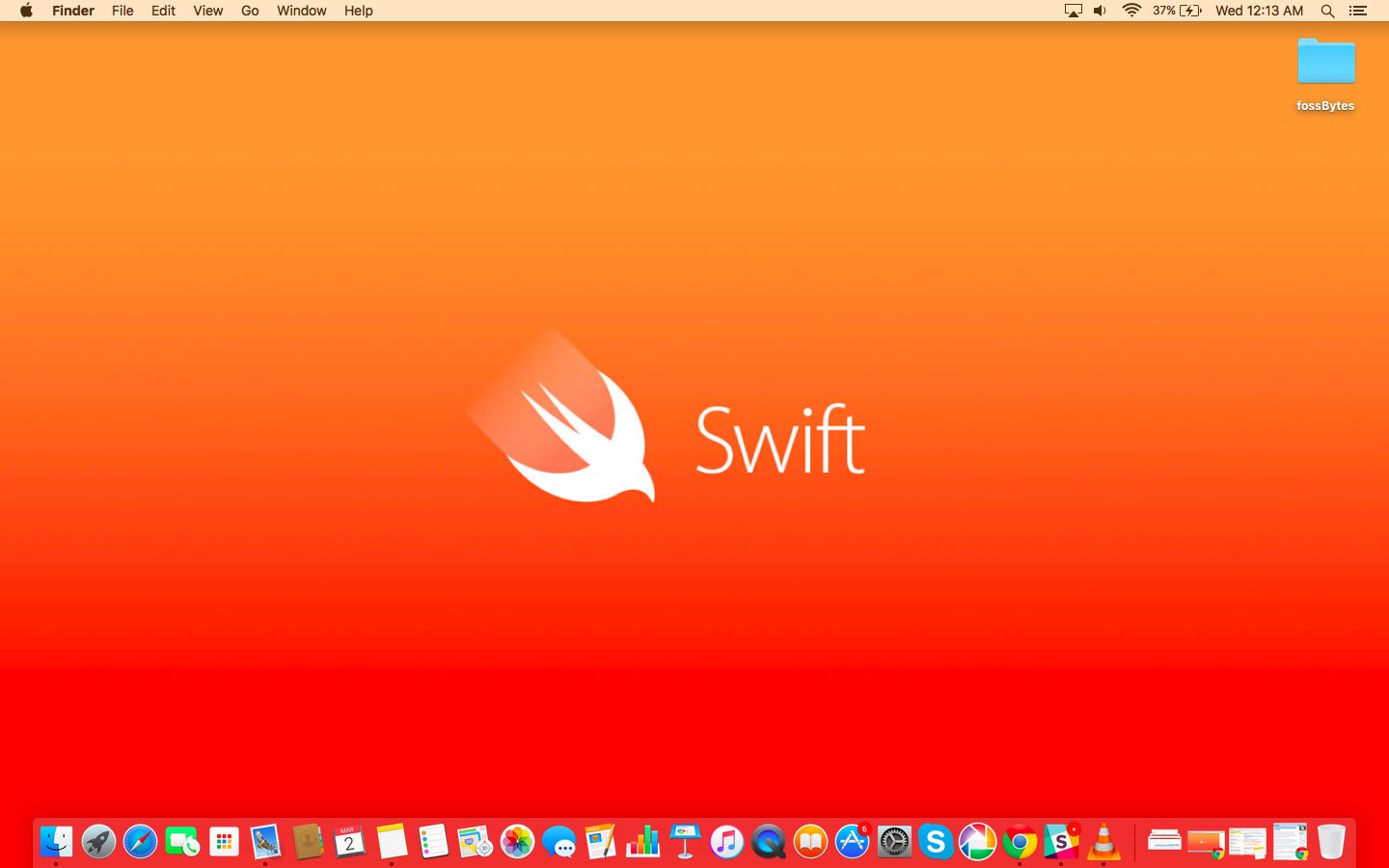The image size is (1389, 868).
Task: Open Picasa pinwheel icon in Dock
Action: tap(977, 842)
